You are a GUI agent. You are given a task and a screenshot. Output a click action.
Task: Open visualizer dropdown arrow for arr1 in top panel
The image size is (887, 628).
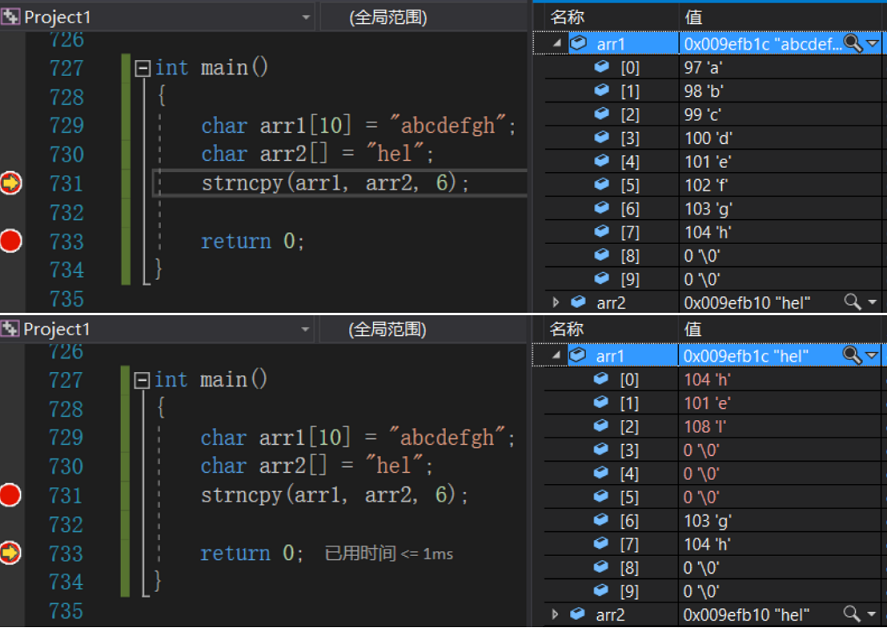873,44
